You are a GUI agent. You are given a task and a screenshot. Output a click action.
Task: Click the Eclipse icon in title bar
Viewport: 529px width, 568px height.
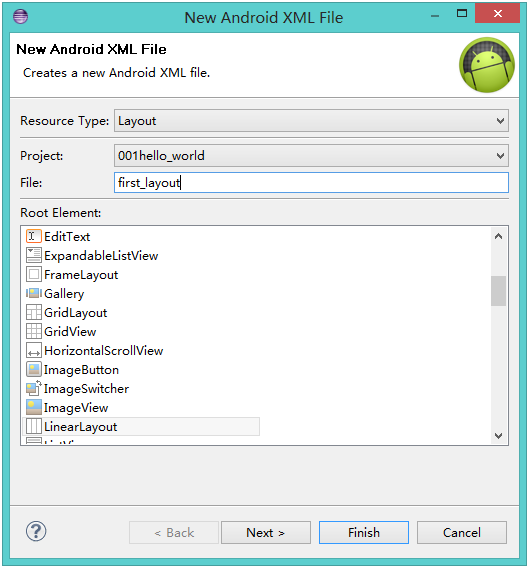click(x=20, y=16)
